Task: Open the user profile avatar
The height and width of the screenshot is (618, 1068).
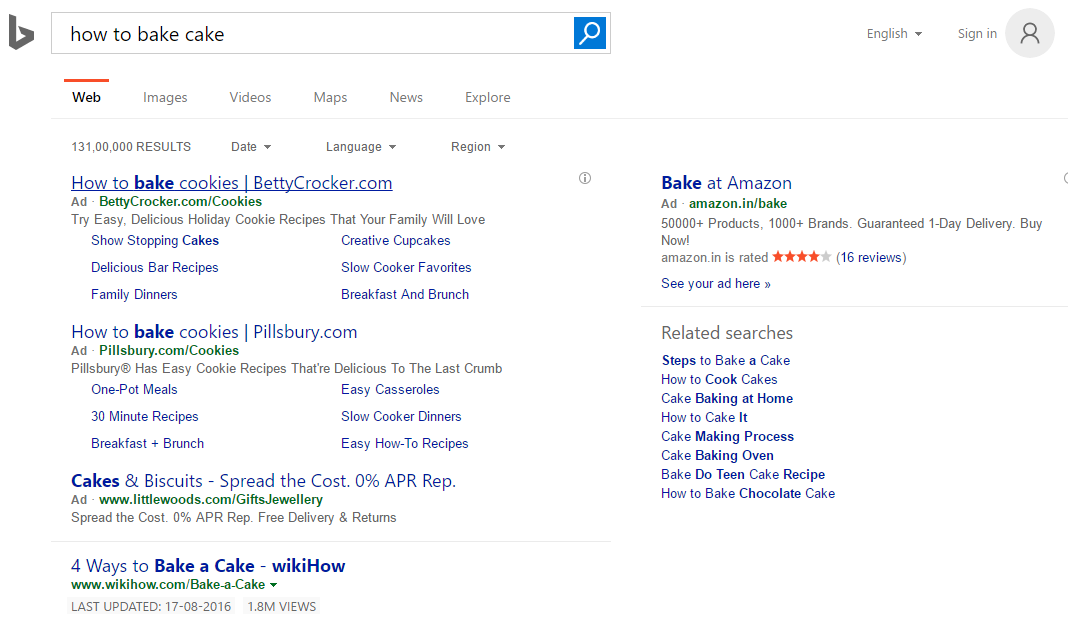Action: pyautogui.click(x=1029, y=33)
